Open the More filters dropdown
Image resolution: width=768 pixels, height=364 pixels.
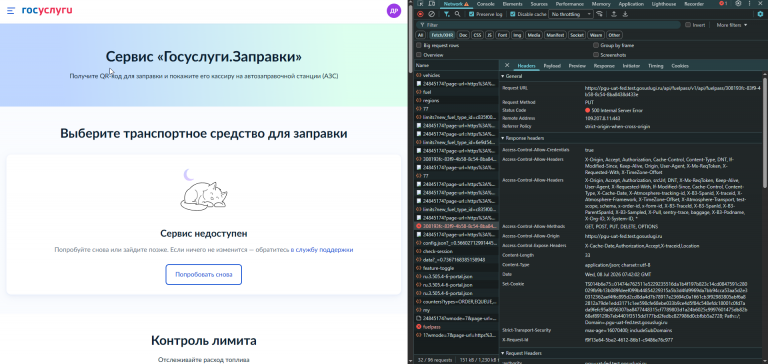(x=732, y=24)
